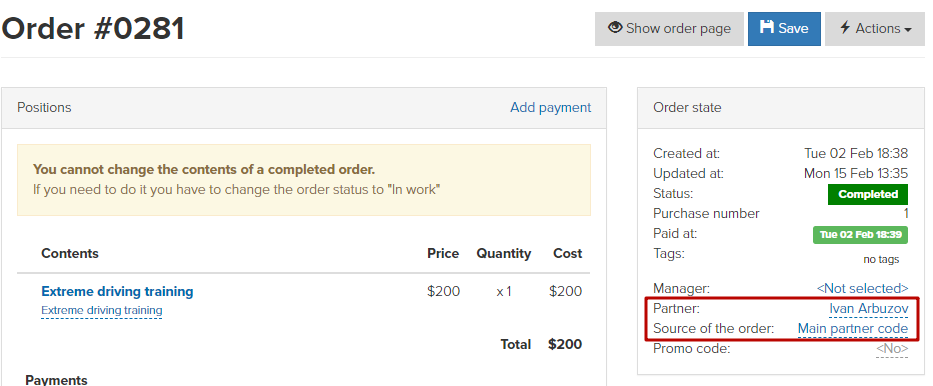Click the floppy disk icon on Save
The height and width of the screenshot is (386, 933).
(768, 27)
